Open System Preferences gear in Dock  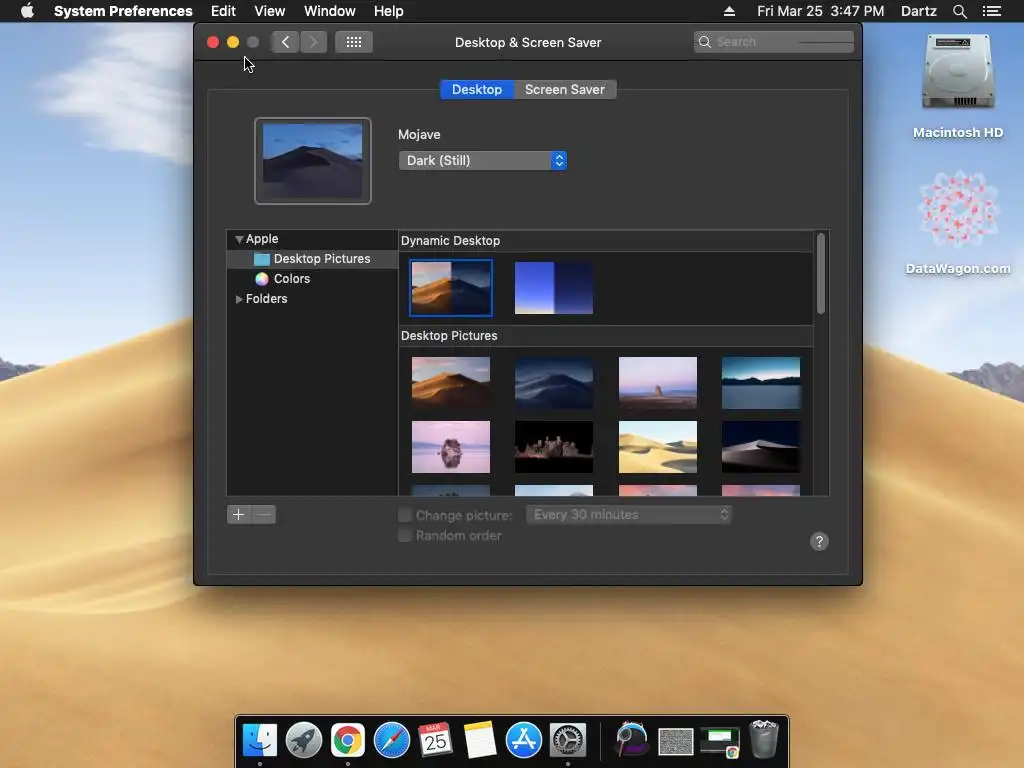[568, 740]
